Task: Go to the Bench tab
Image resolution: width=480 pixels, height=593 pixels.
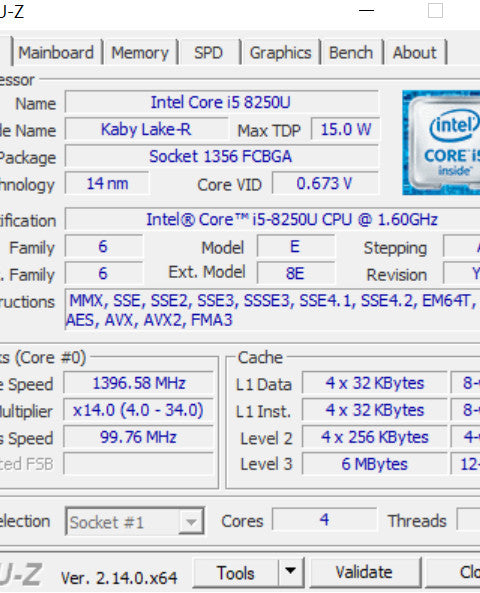Action: click(x=351, y=53)
